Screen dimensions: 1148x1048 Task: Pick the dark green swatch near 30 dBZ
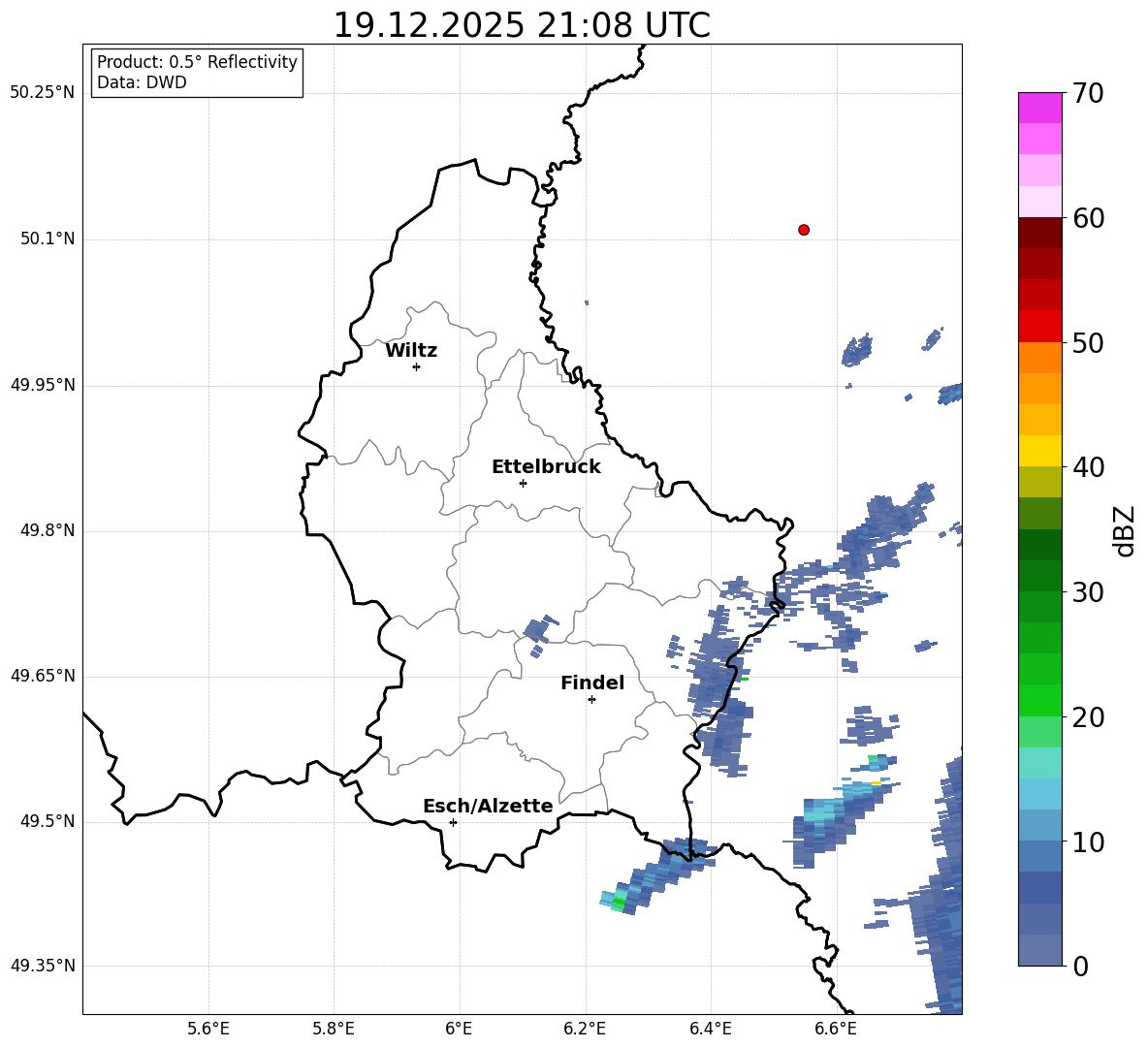(x=1040, y=576)
